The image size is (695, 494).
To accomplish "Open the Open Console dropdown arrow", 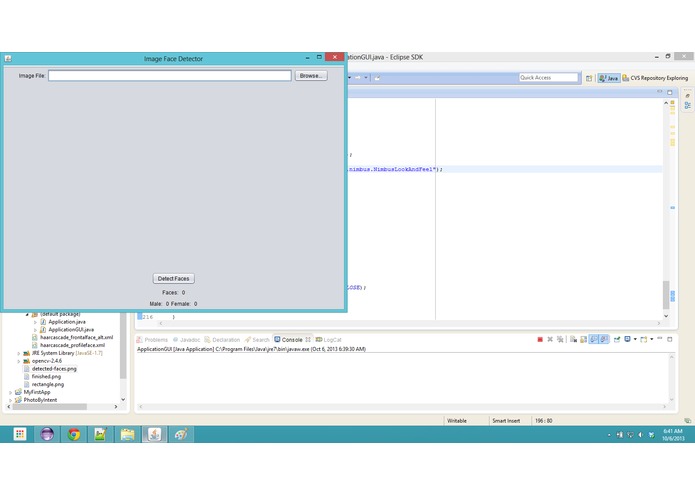I will pyautogui.click(x=652, y=339).
